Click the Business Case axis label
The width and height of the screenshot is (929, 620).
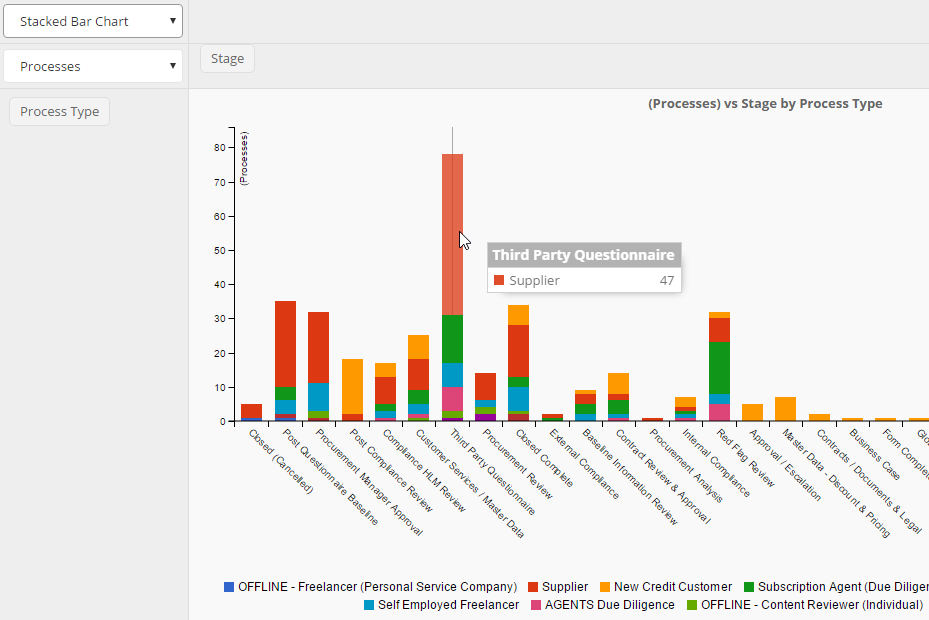click(874, 455)
